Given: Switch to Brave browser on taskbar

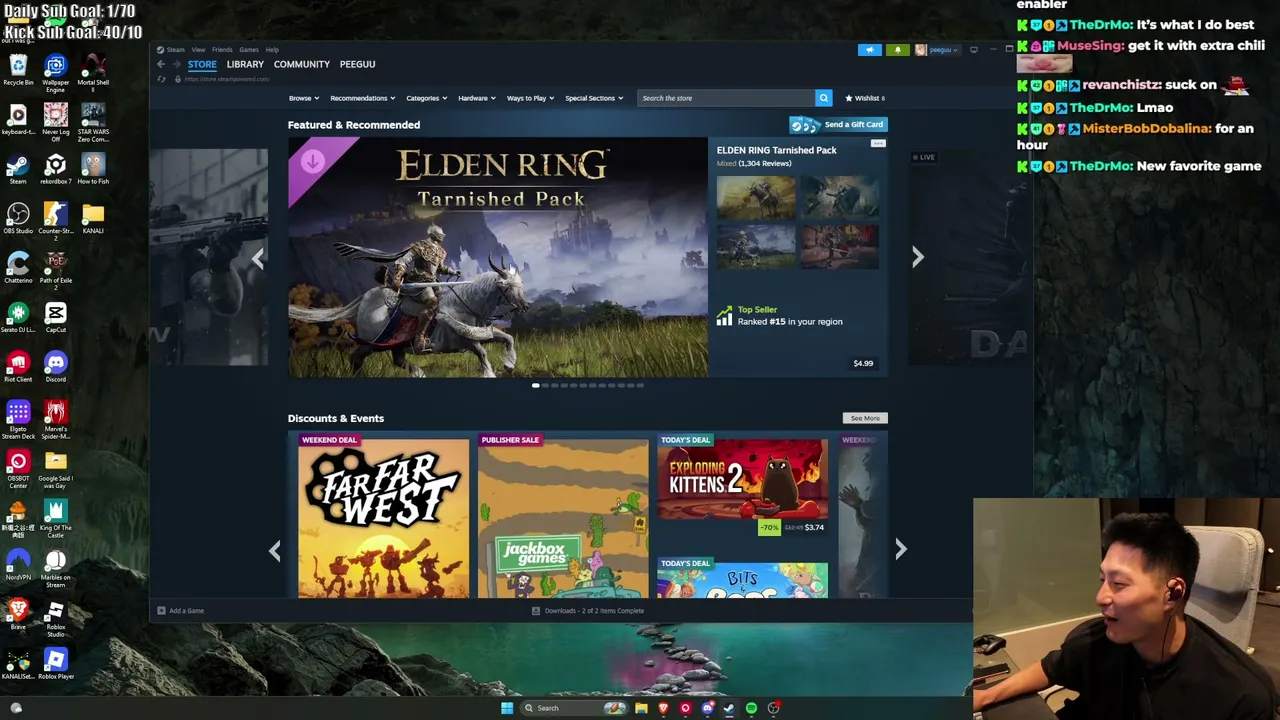Looking at the screenshot, I should point(663,708).
